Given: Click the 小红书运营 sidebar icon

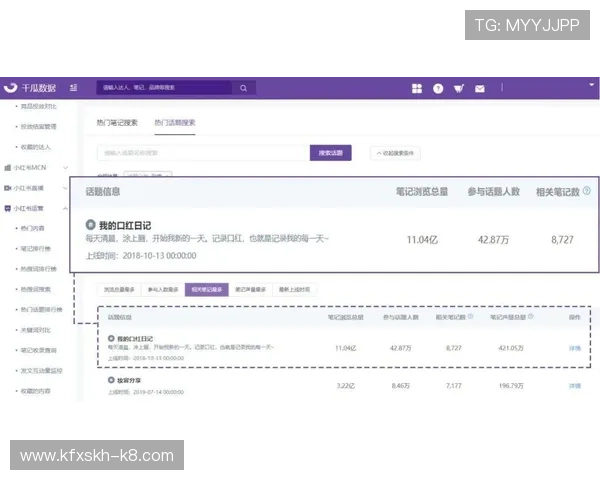Looking at the screenshot, I should 7,208.
